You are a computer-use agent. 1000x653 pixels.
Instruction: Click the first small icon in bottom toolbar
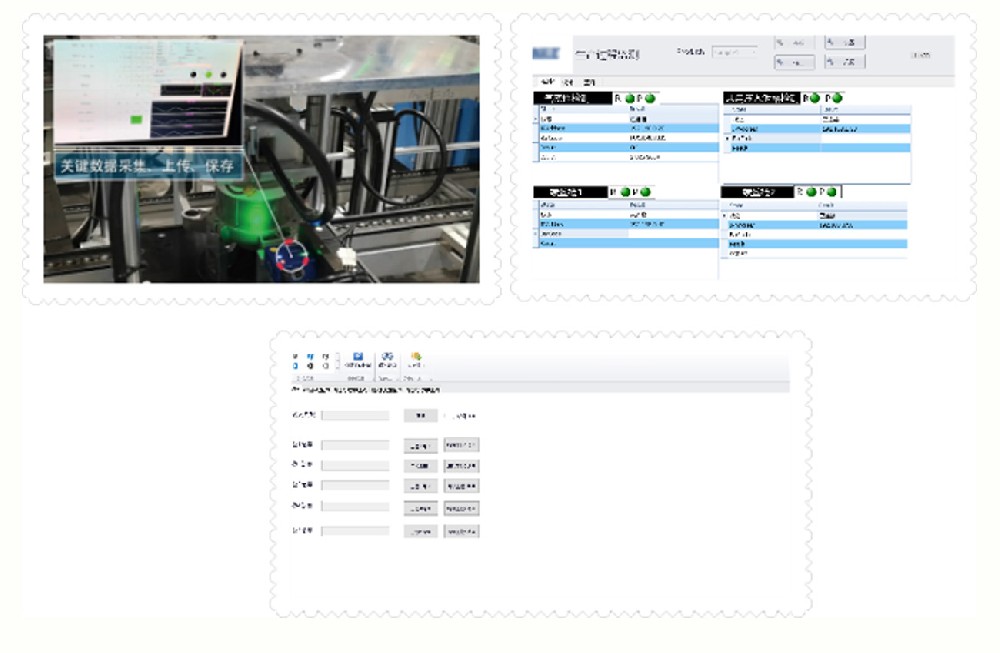[x=295, y=356]
